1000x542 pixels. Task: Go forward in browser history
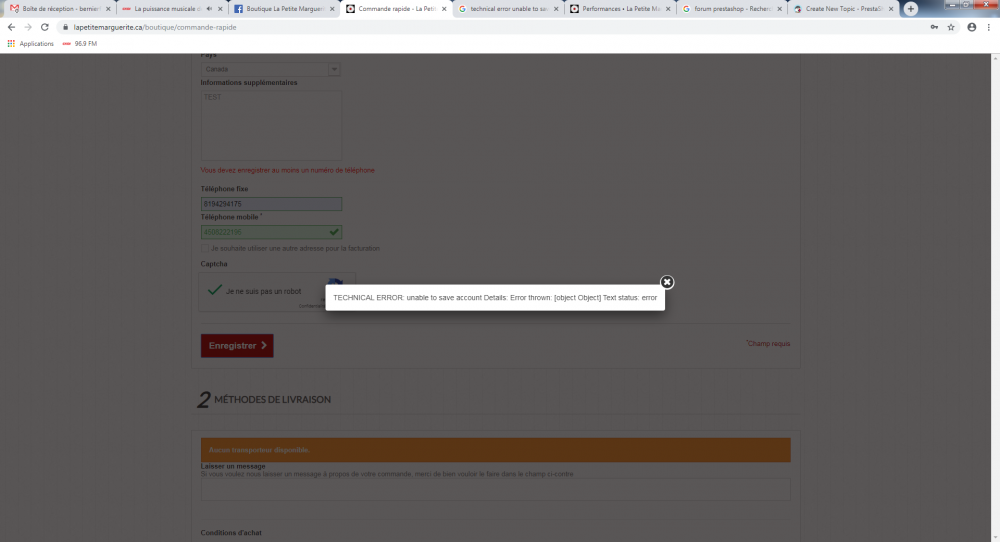click(x=28, y=27)
